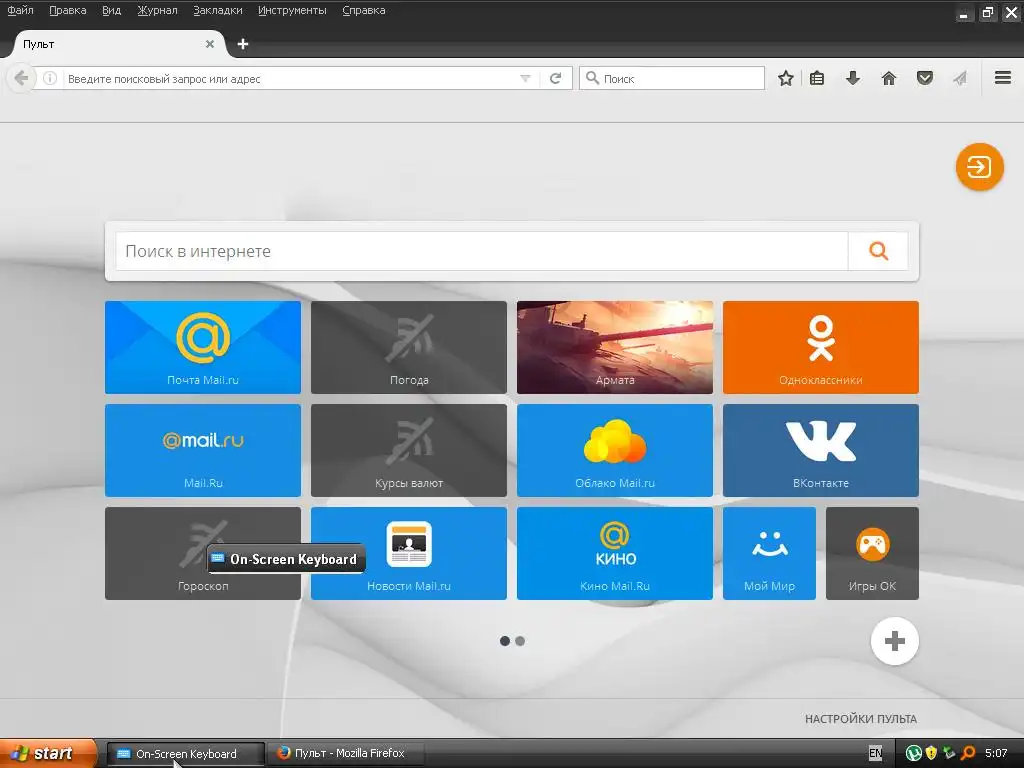
Task: Focus the address bar input
Action: pos(291,78)
